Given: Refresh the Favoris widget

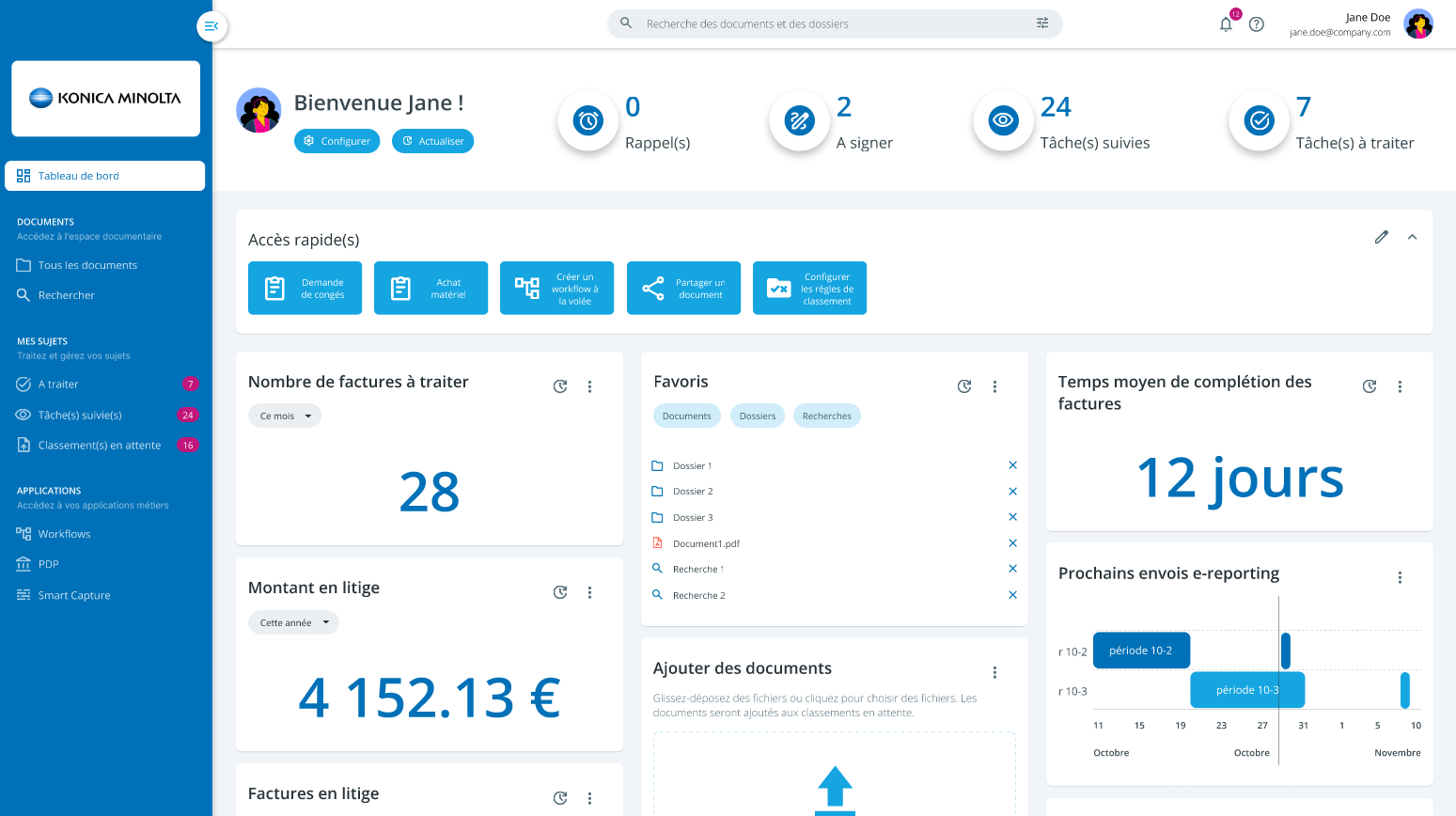Looking at the screenshot, I should coord(964,386).
